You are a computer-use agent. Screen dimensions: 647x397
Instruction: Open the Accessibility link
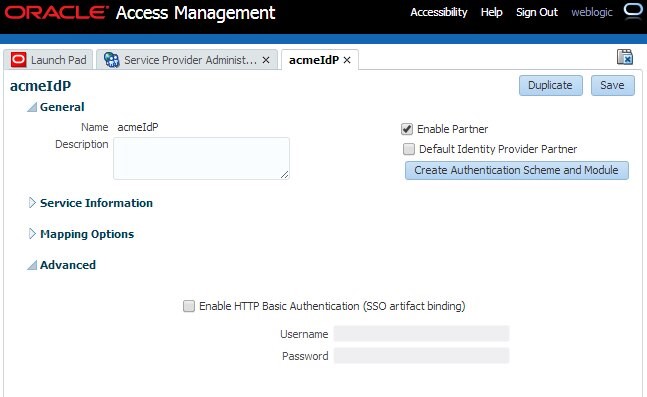tap(439, 12)
